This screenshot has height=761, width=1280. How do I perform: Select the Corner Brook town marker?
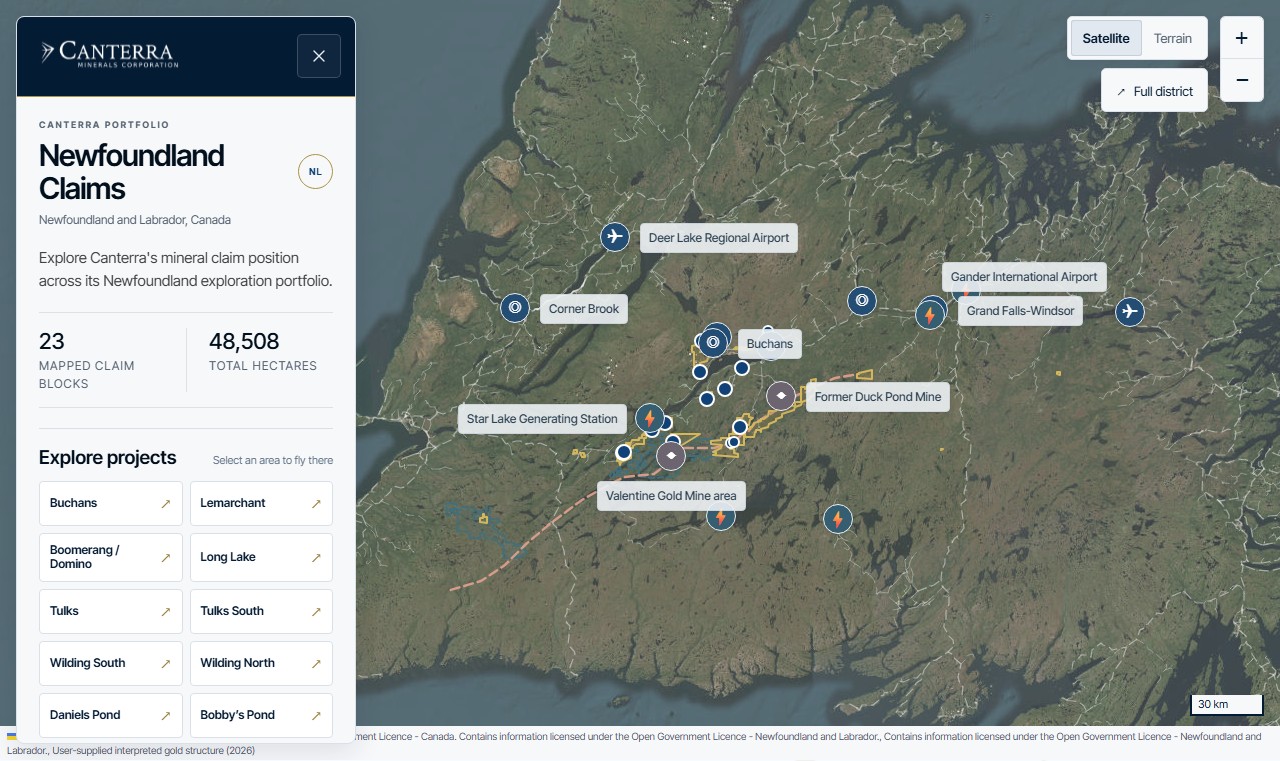(x=515, y=308)
